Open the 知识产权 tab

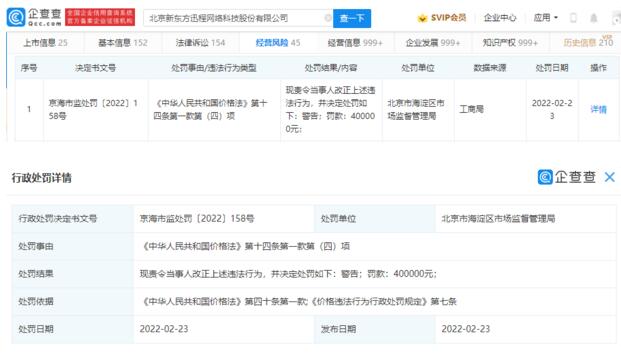point(510,43)
